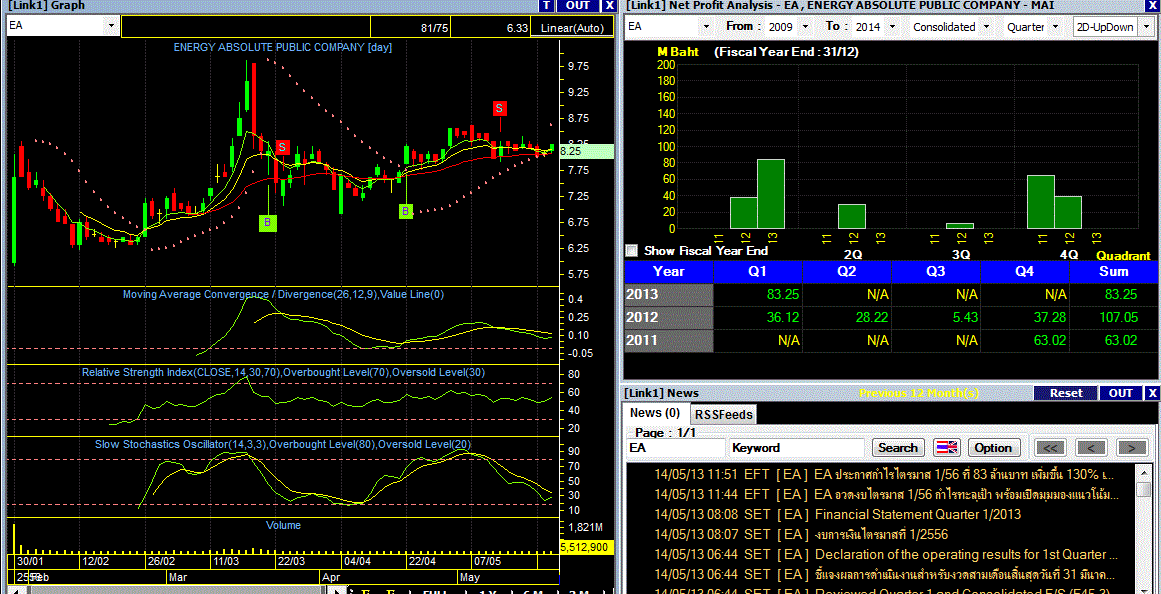The width and height of the screenshot is (1161, 594).
Task: Click OUT button in the Graph window
Action: click(578, 5)
